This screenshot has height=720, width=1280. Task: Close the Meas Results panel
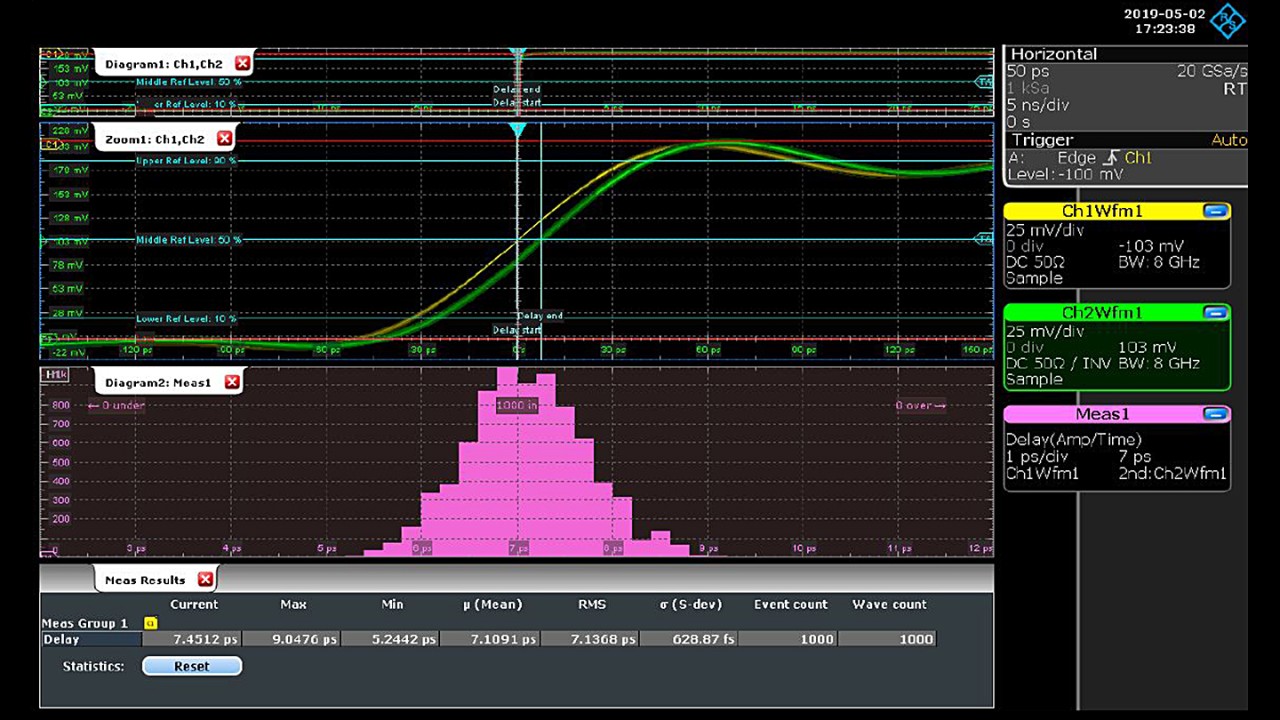205,580
